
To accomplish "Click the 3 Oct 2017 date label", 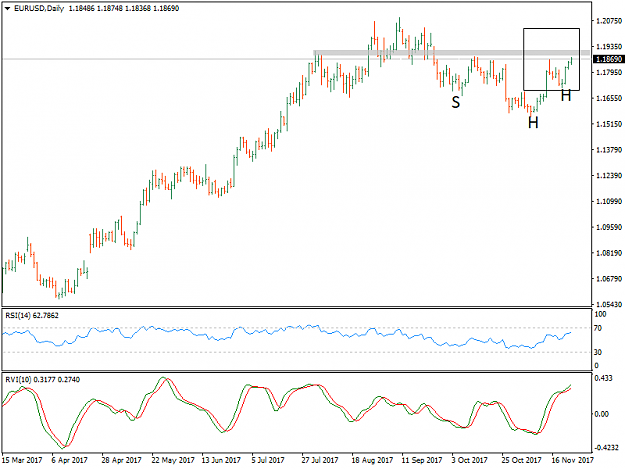I will (470, 461).
